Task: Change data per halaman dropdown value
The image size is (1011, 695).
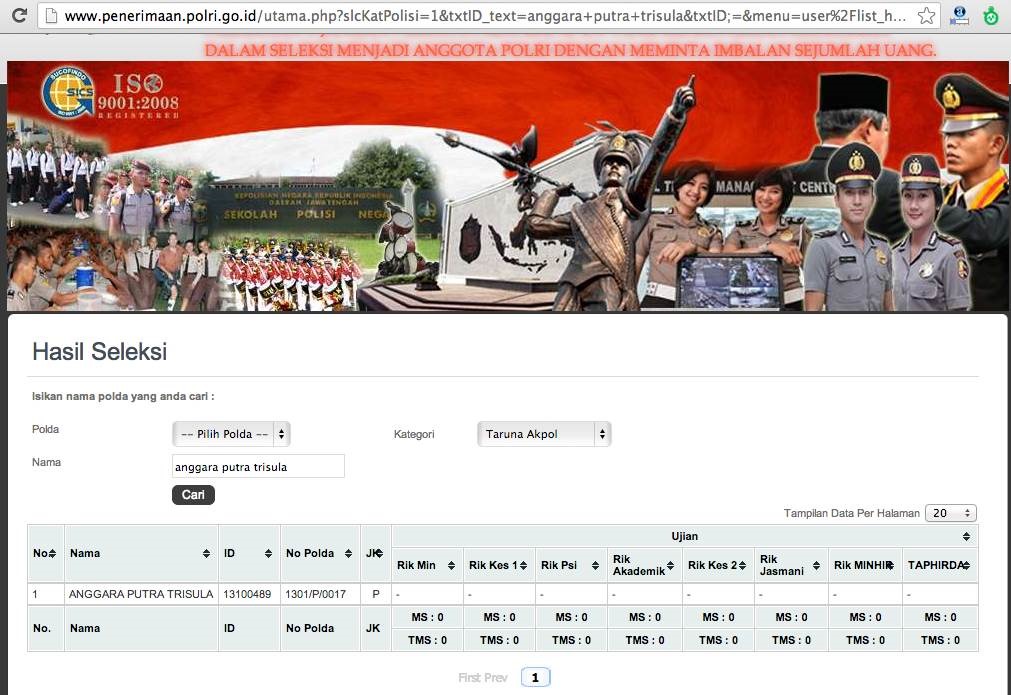Action: pyautogui.click(x=950, y=513)
